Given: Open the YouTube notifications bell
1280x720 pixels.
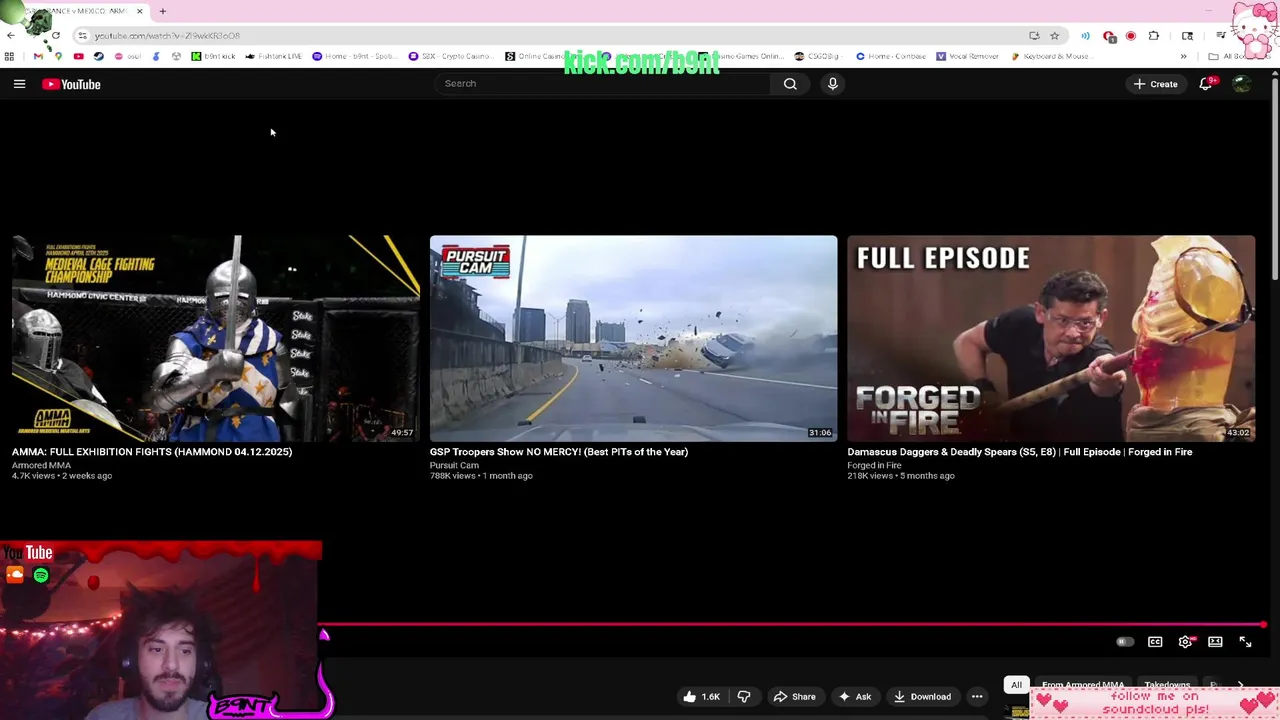Looking at the screenshot, I should click(1206, 84).
